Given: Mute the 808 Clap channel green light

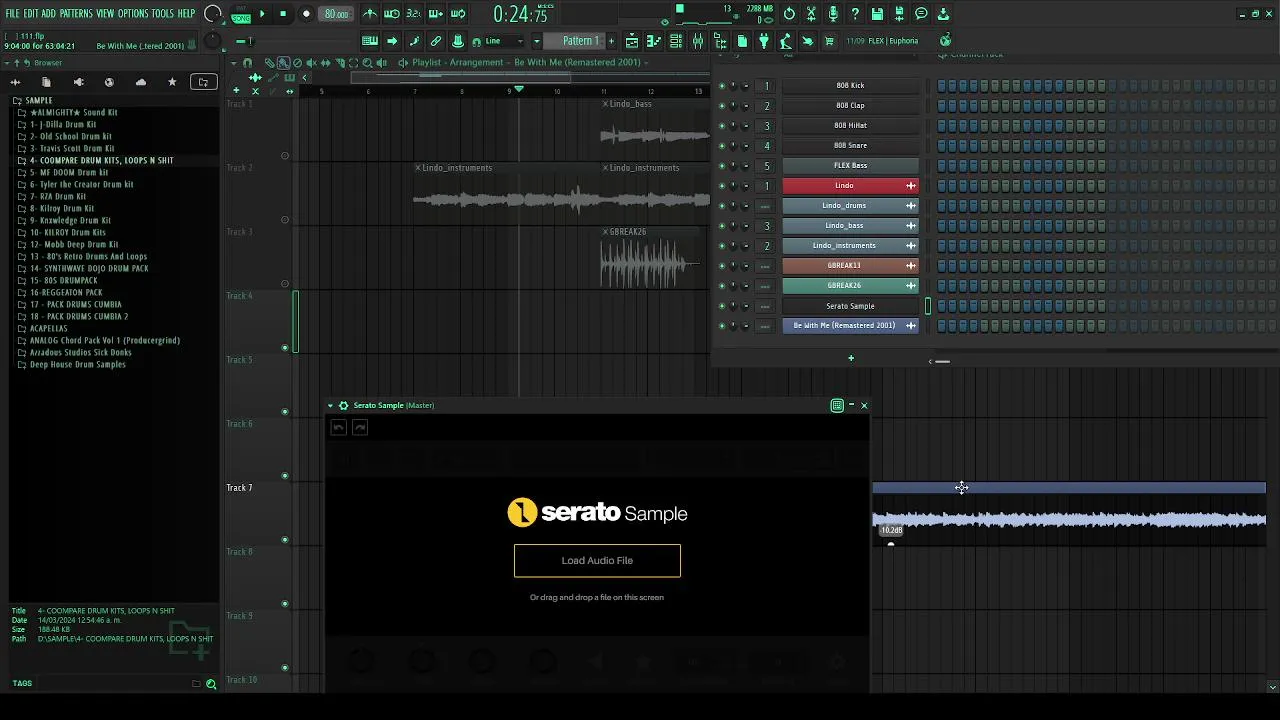Looking at the screenshot, I should pos(722,106).
